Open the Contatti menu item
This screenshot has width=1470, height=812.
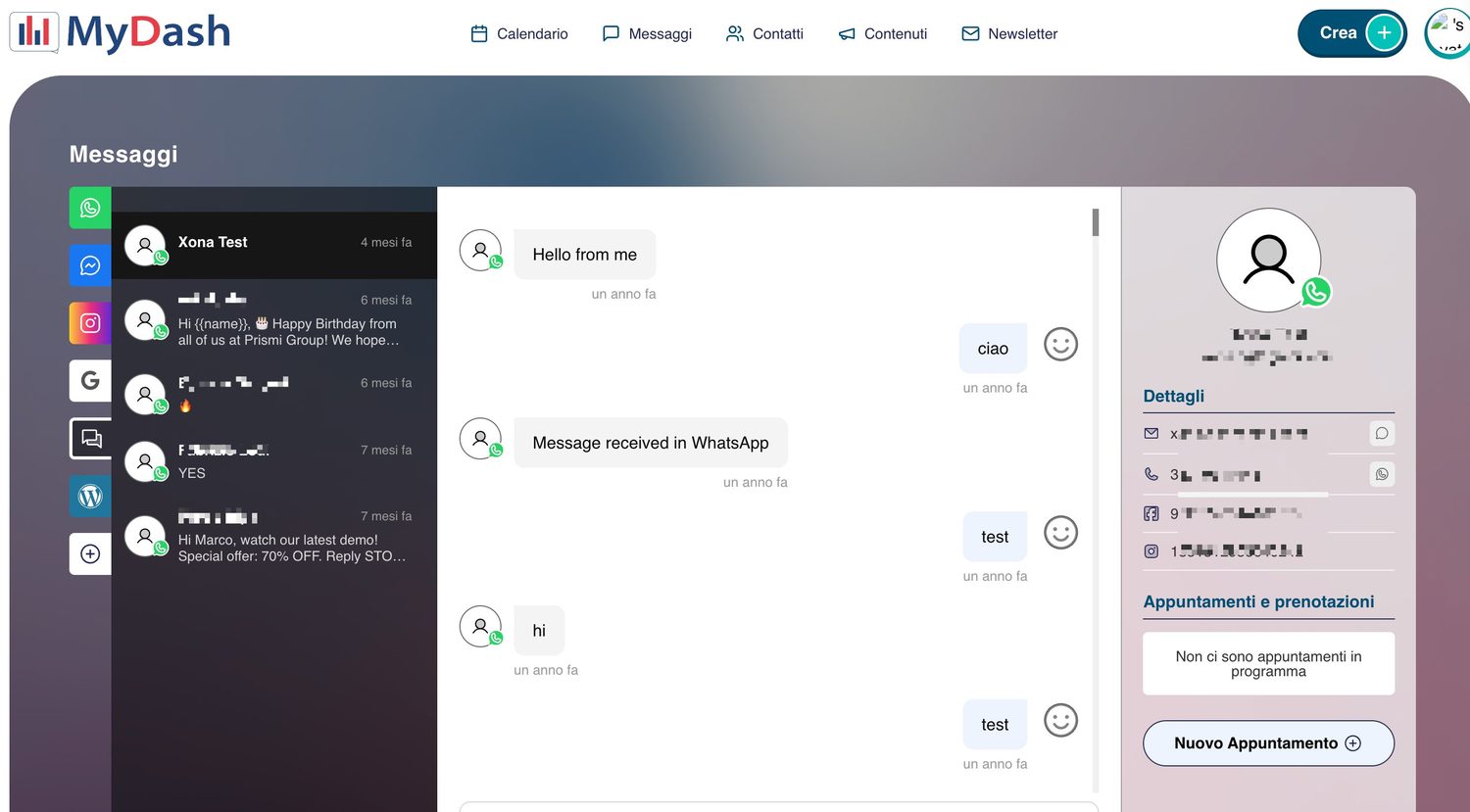click(x=764, y=33)
